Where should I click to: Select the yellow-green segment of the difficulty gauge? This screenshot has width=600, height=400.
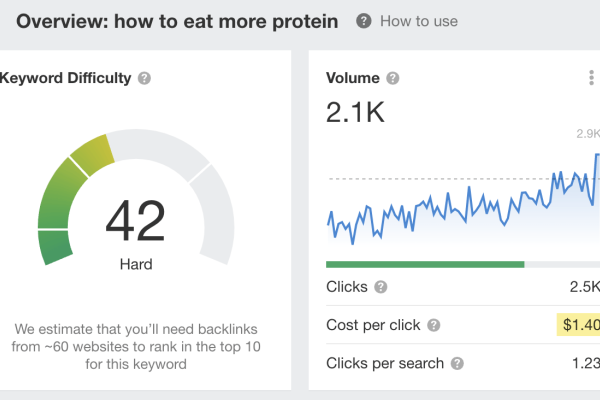pos(92,154)
